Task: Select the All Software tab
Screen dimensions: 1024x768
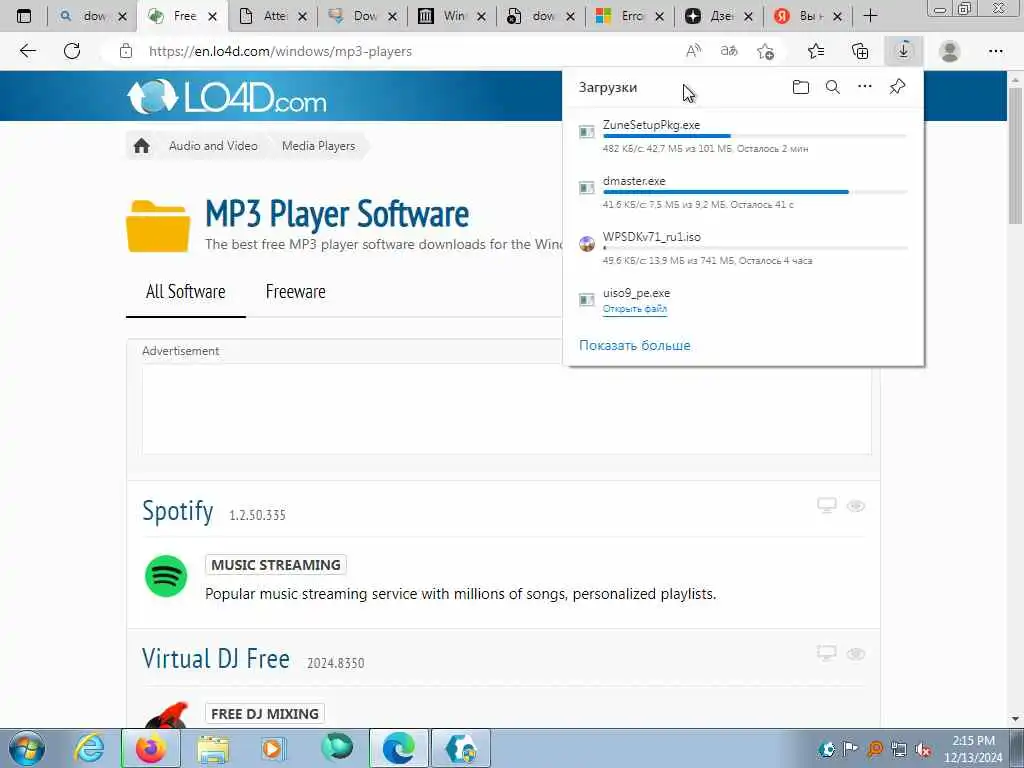Action: pyautogui.click(x=185, y=291)
